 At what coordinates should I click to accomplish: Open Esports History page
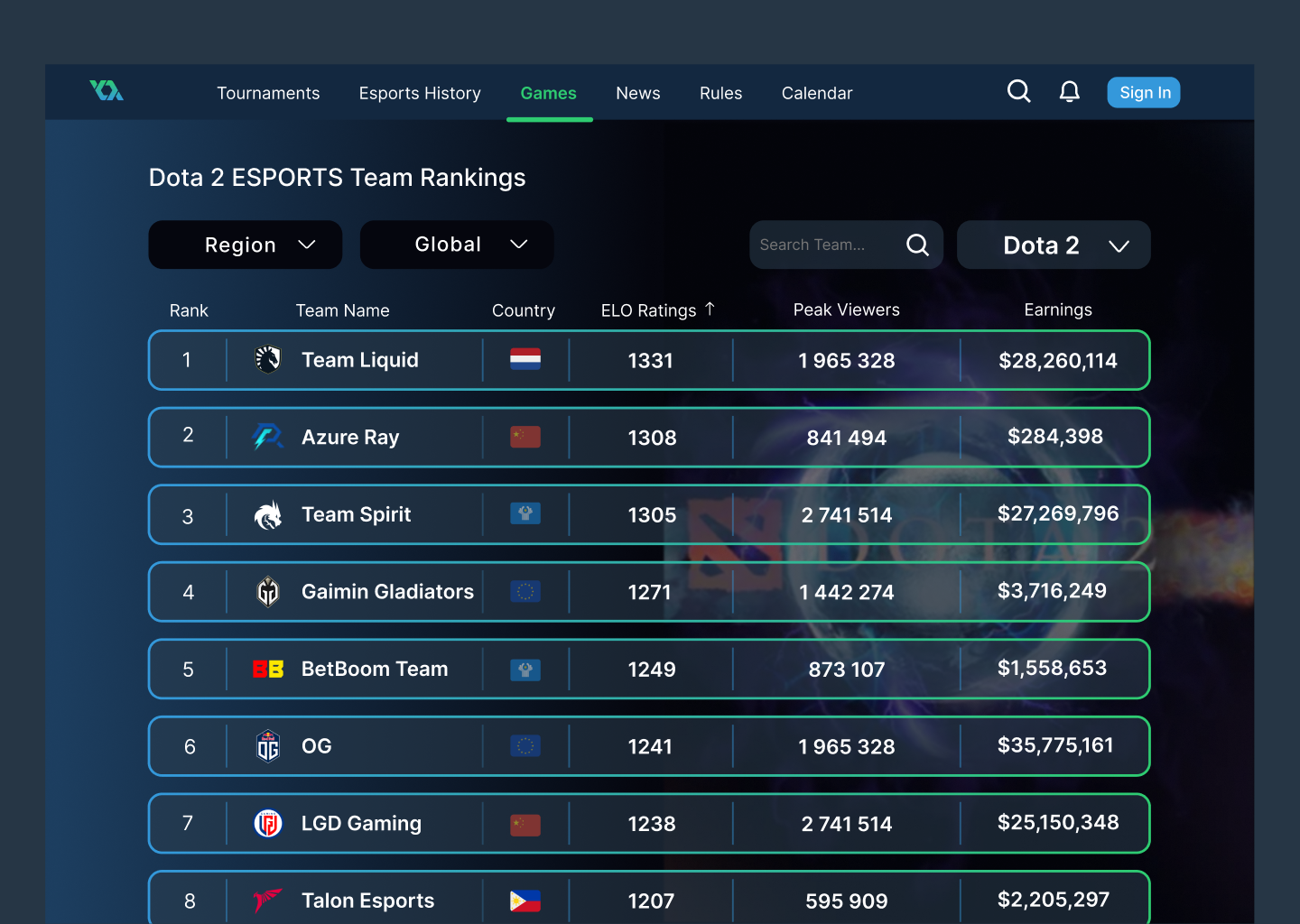pos(420,93)
